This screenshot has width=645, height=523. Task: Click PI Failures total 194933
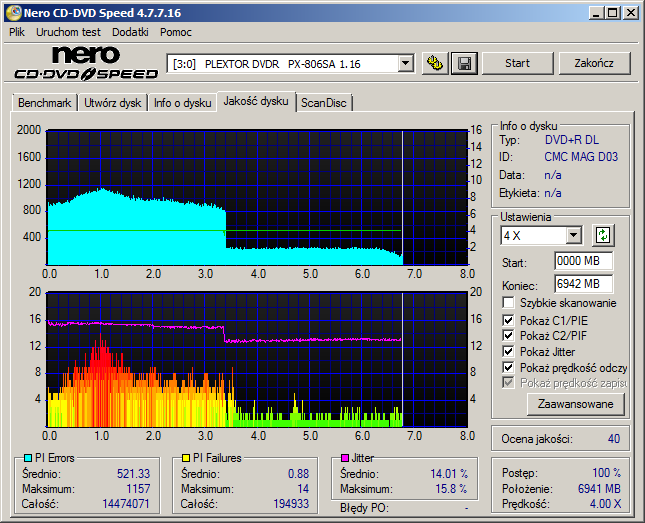tap(291, 504)
